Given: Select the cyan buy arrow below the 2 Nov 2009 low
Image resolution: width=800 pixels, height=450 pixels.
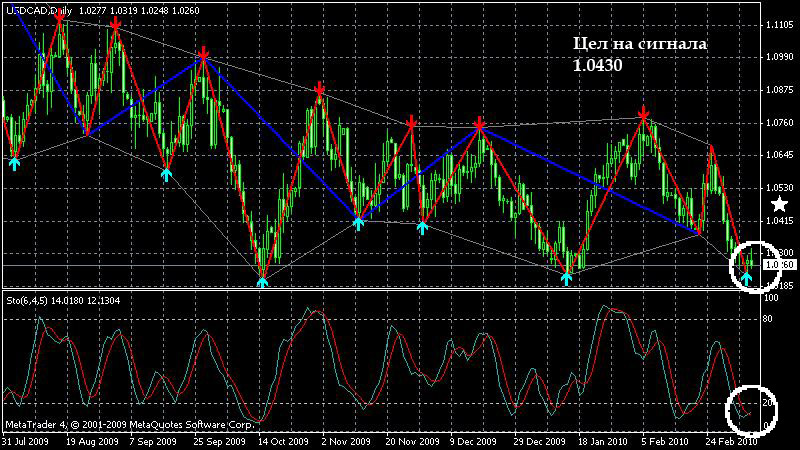Looking at the screenshot, I should [358, 223].
